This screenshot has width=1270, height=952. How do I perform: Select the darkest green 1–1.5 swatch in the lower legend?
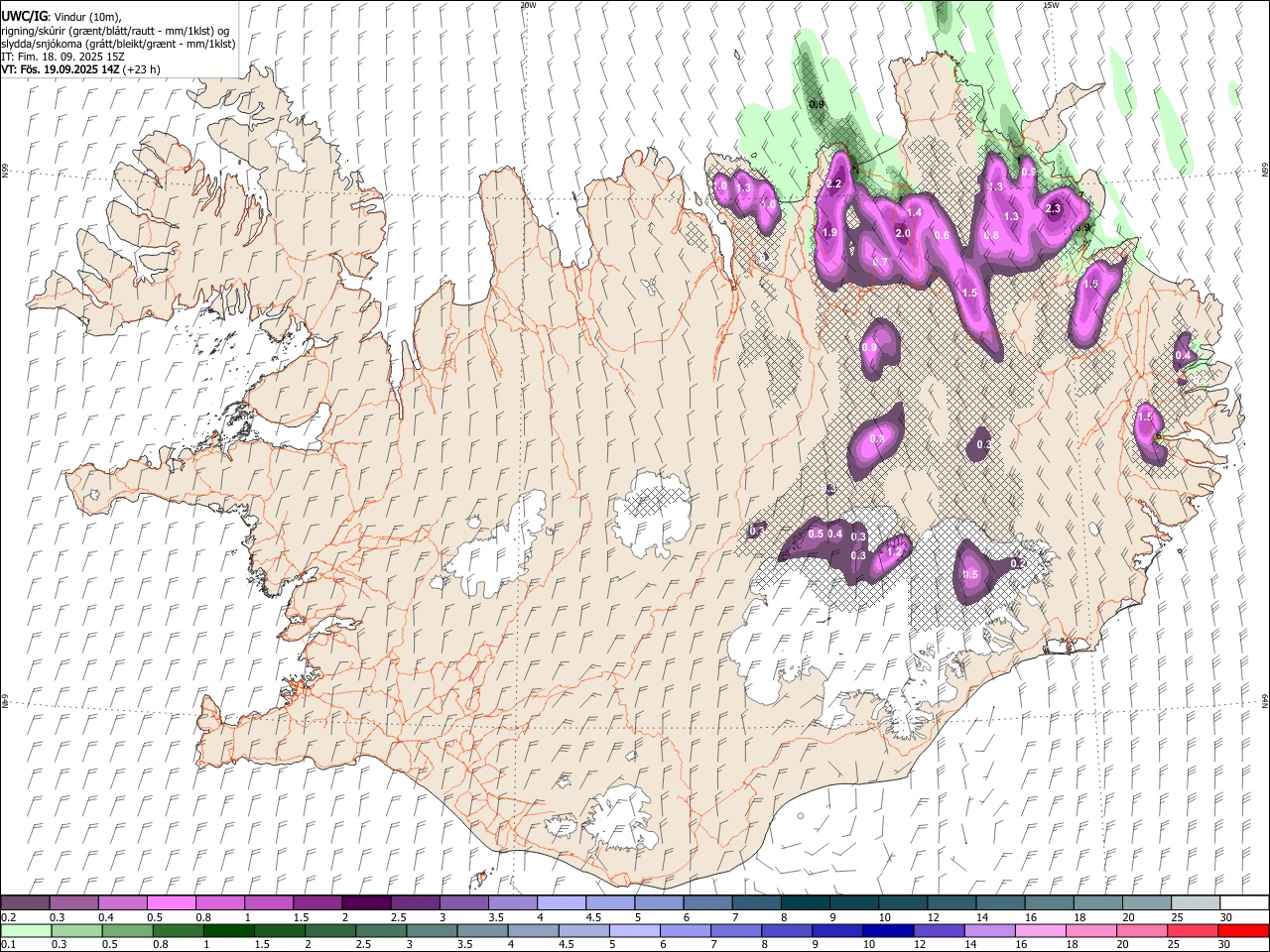(228, 930)
